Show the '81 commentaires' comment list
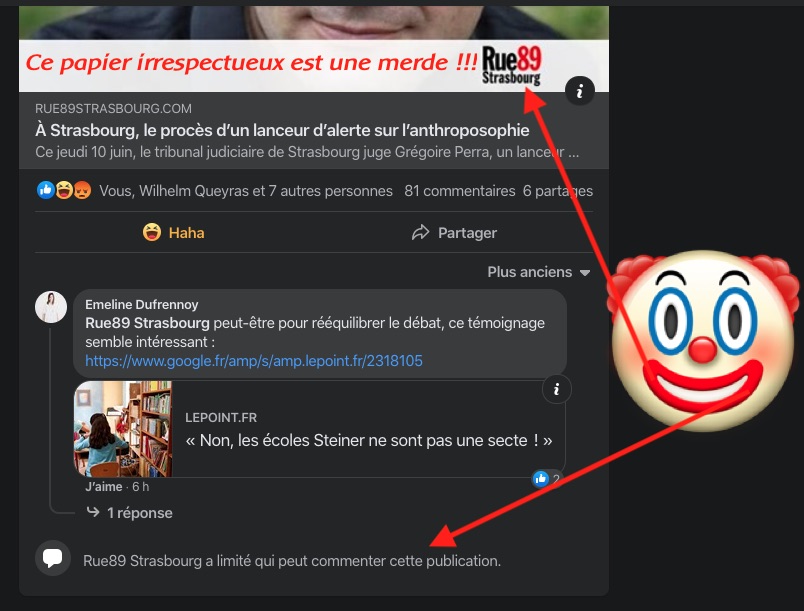804x611 pixels. (459, 190)
